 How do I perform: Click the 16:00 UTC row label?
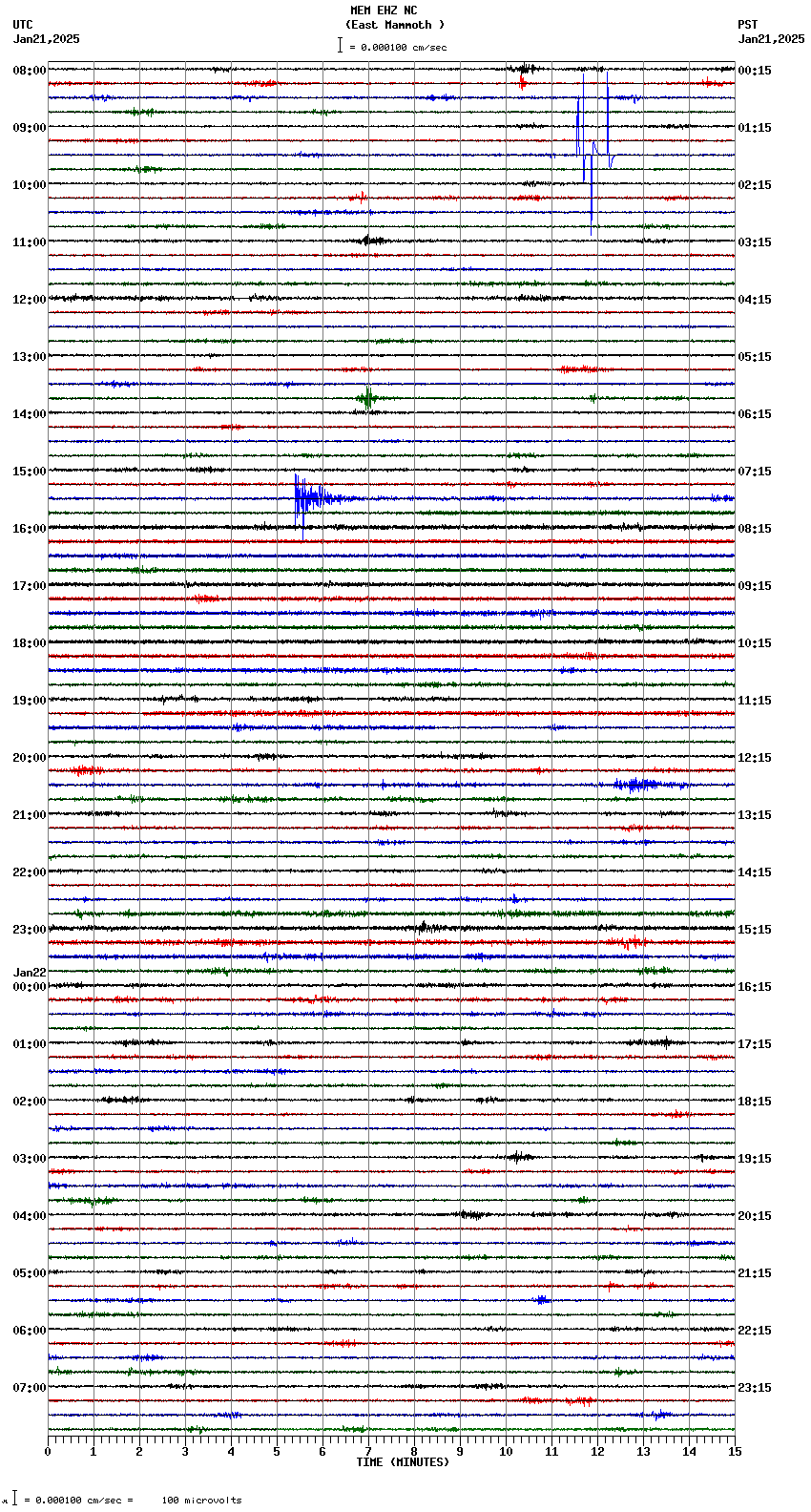(x=30, y=529)
